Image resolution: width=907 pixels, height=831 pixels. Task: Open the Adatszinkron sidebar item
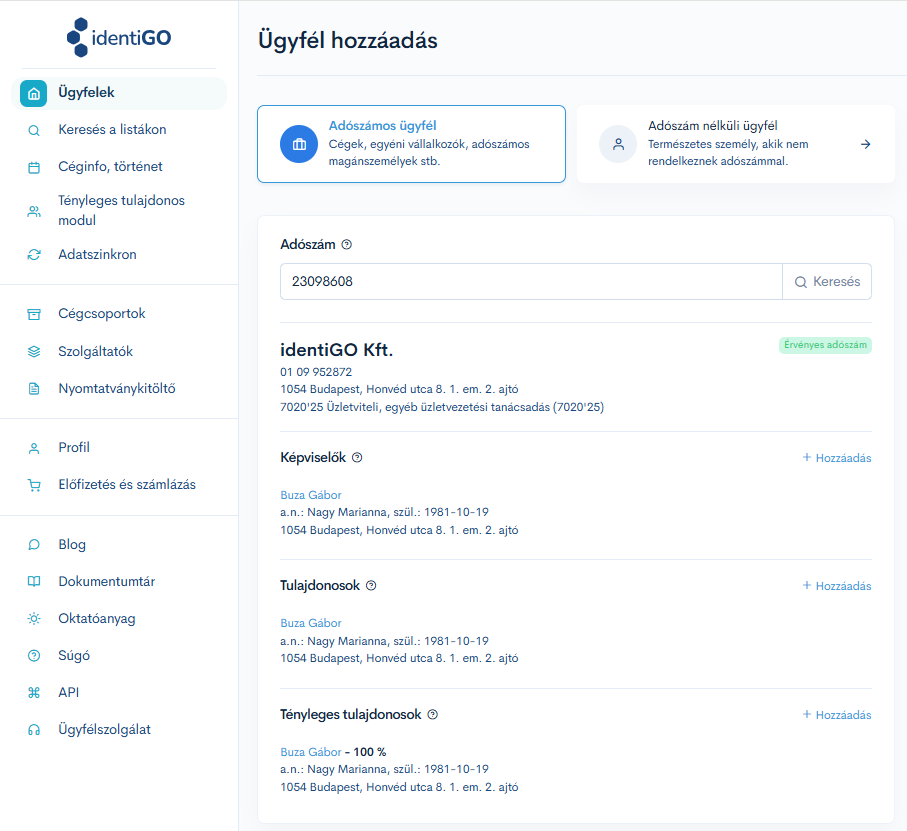click(x=97, y=254)
